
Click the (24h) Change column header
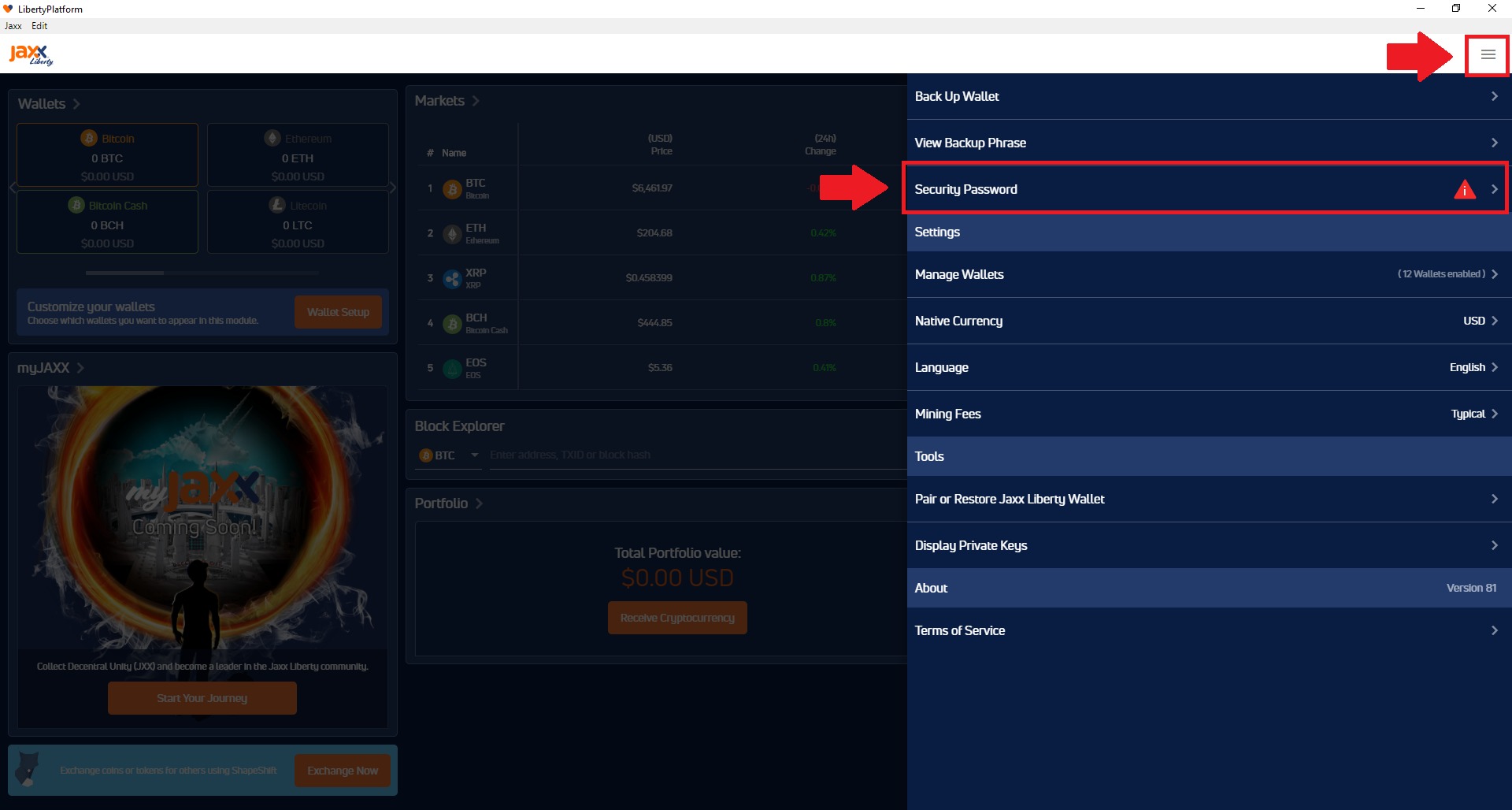(821, 144)
